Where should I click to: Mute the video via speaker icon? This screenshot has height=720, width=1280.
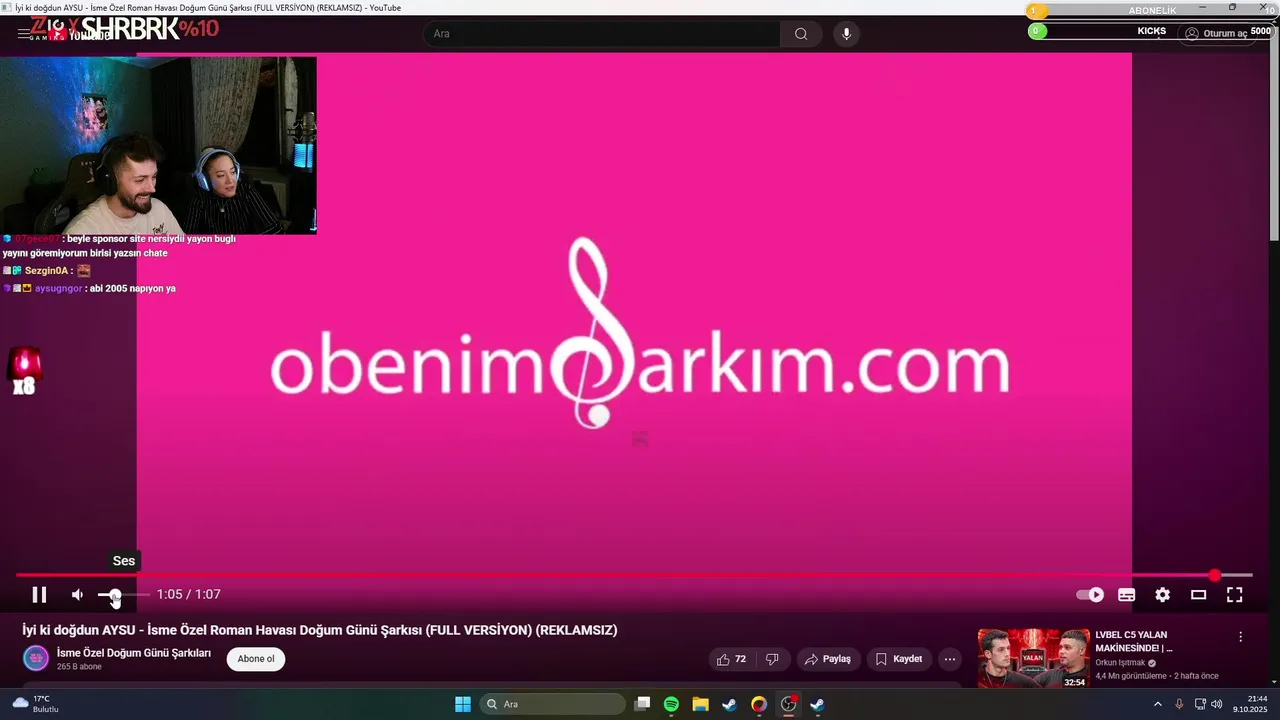pyautogui.click(x=77, y=595)
